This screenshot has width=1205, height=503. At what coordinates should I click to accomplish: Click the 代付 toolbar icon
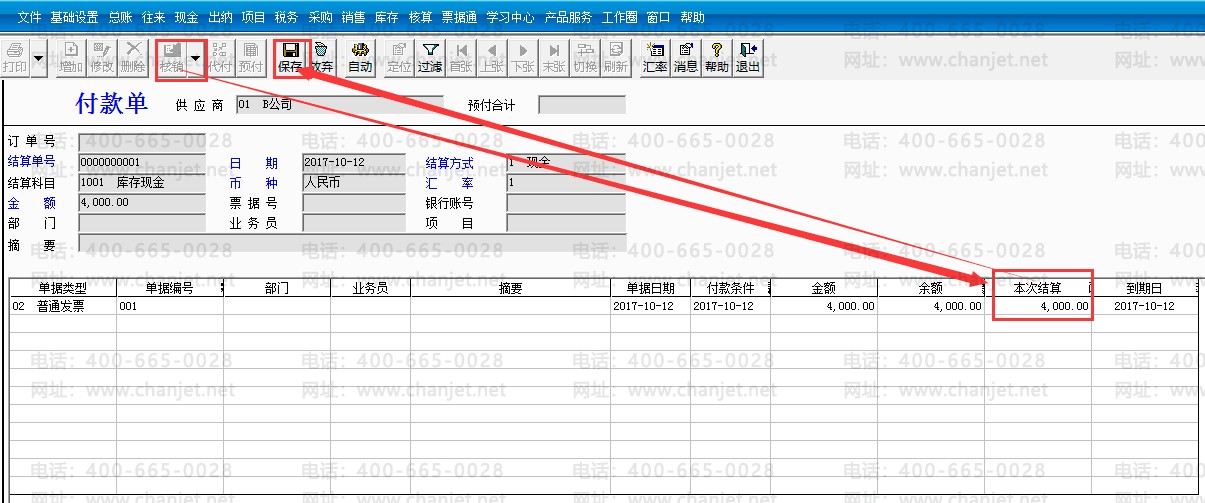pyautogui.click(x=221, y=57)
